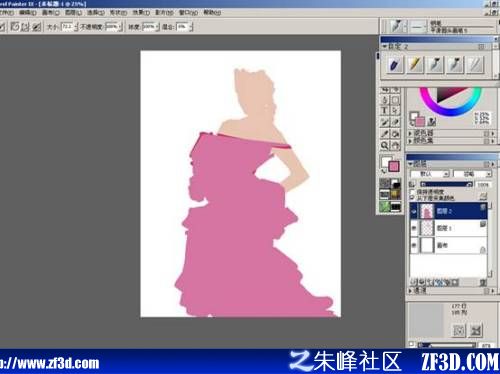The width and height of the screenshot is (500, 374).
Task: Open the 效果 (Effects) menu
Action: click(141, 12)
